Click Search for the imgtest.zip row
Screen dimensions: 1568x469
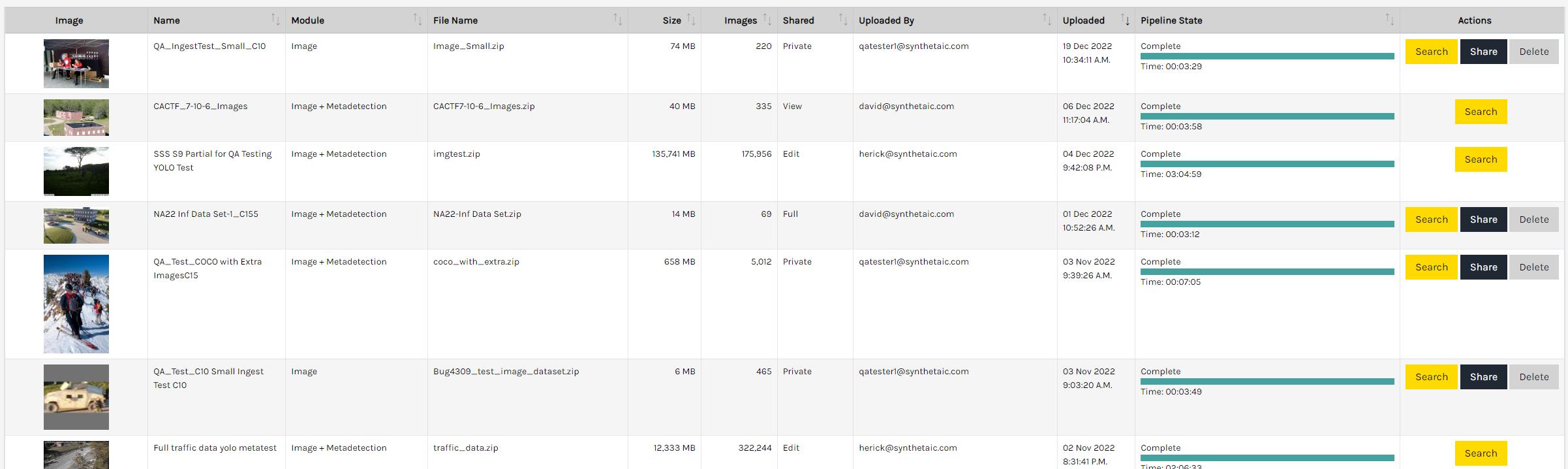[x=1481, y=159]
